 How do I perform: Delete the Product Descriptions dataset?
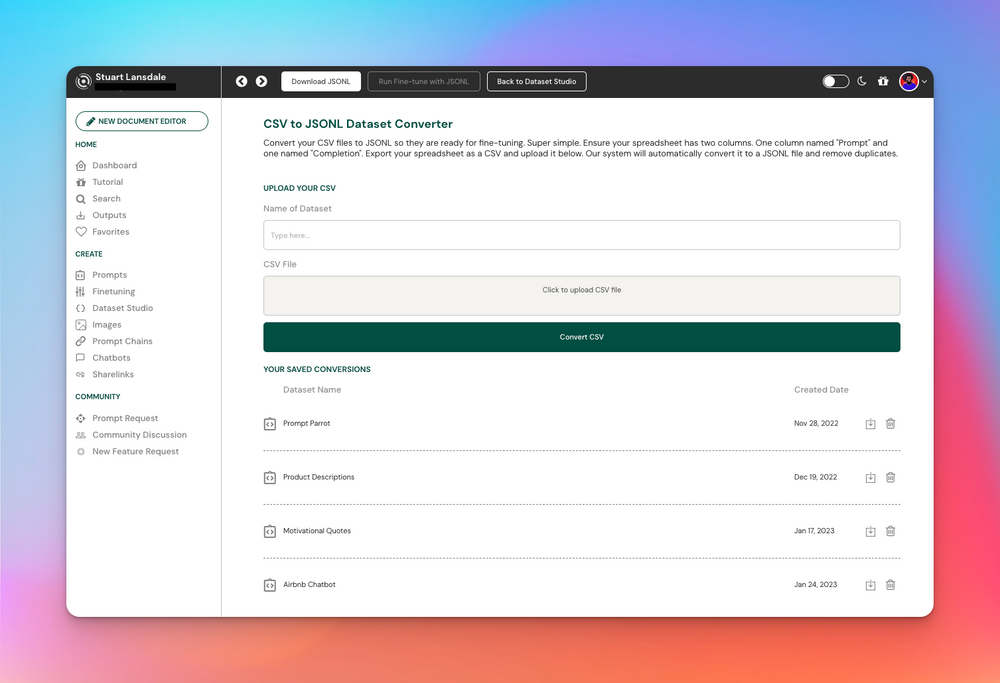click(x=891, y=477)
